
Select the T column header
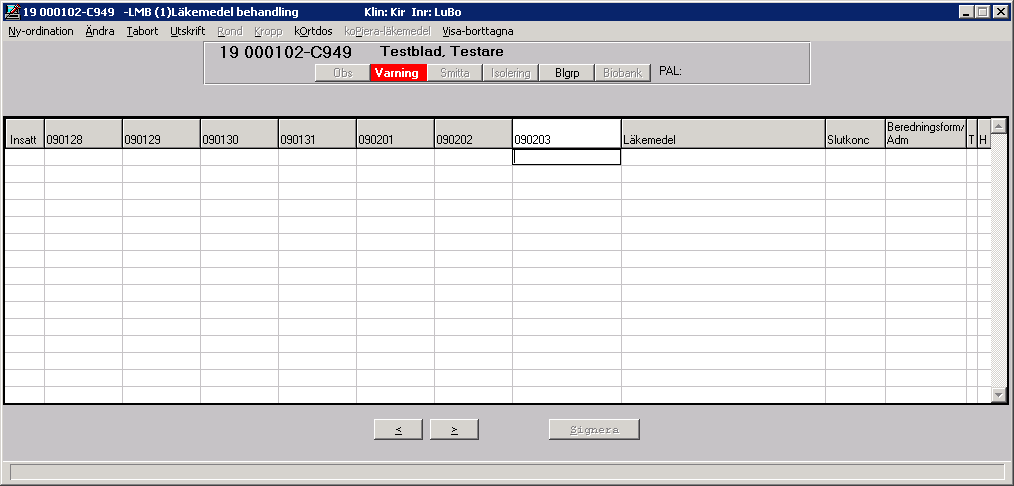click(972, 134)
